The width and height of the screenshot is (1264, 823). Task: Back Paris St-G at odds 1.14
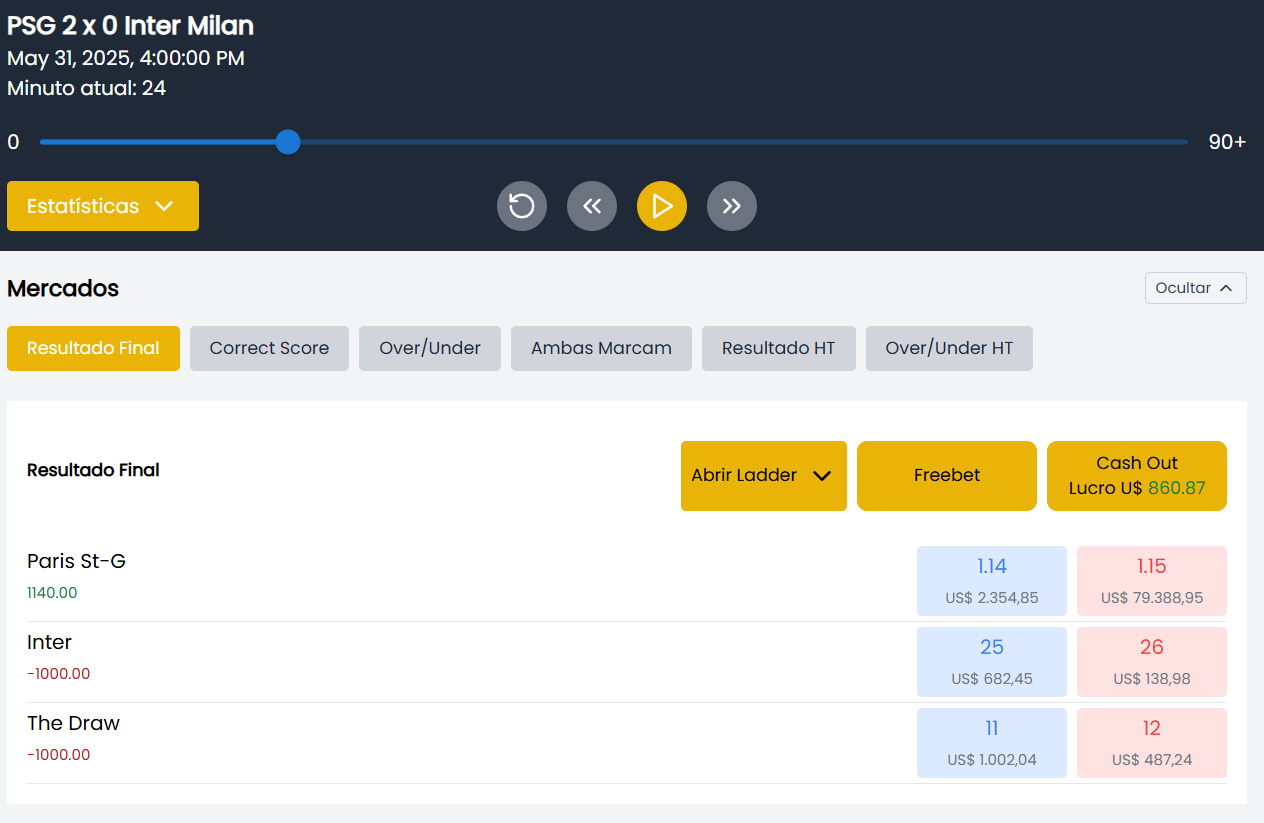991,581
